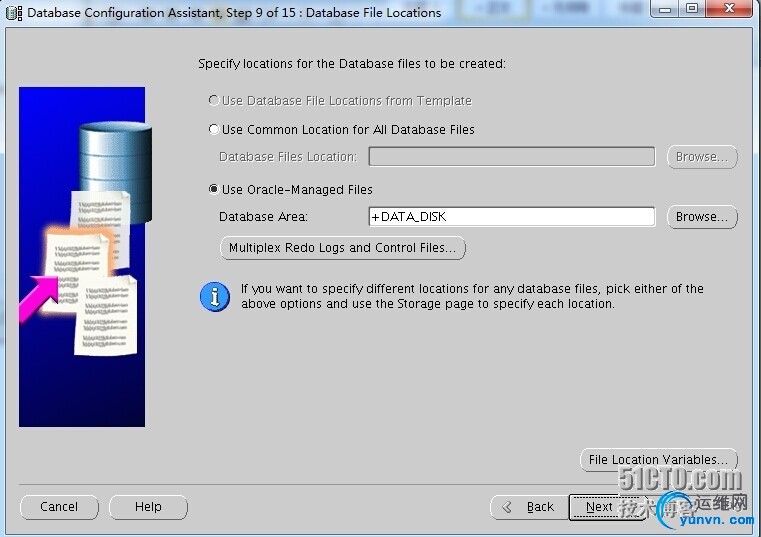This screenshot has width=761, height=537.
Task: Click the blue information icon
Action: pyautogui.click(x=215, y=297)
